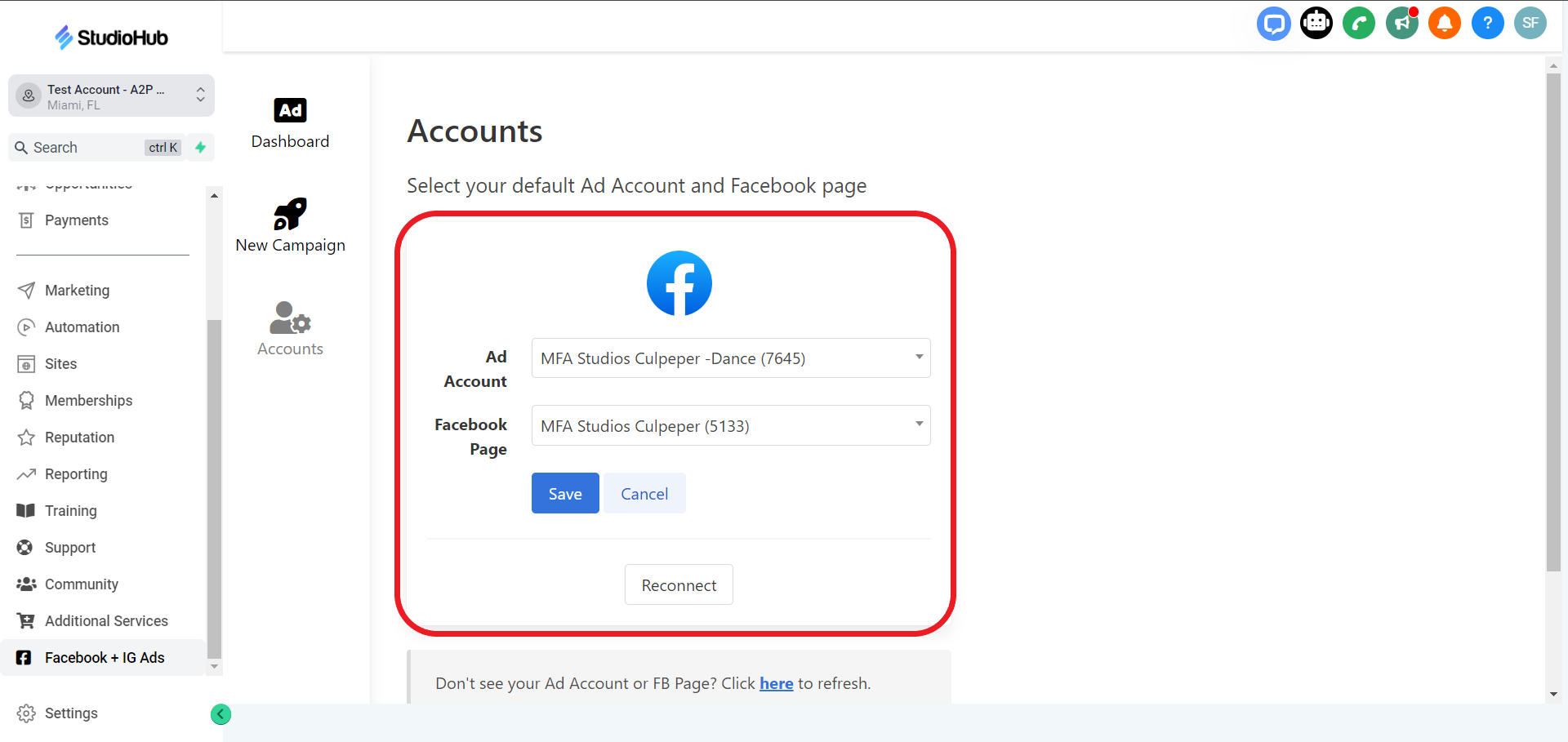
Task: Open Payments in the sidebar
Action: (103, 220)
